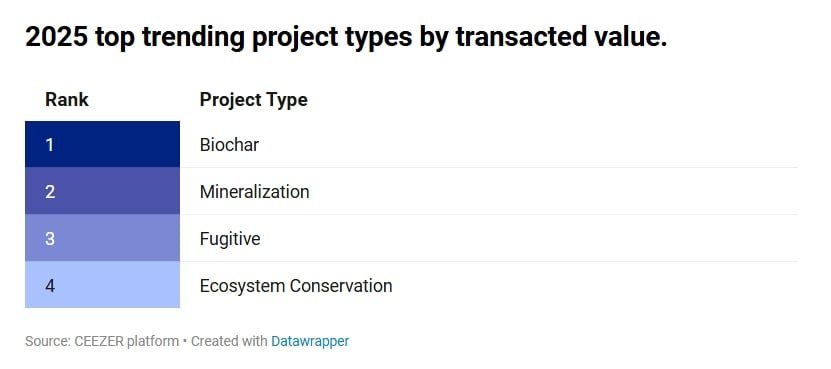831x369 pixels.
Task: Click the number 1 in rank column
Action: (x=50, y=145)
